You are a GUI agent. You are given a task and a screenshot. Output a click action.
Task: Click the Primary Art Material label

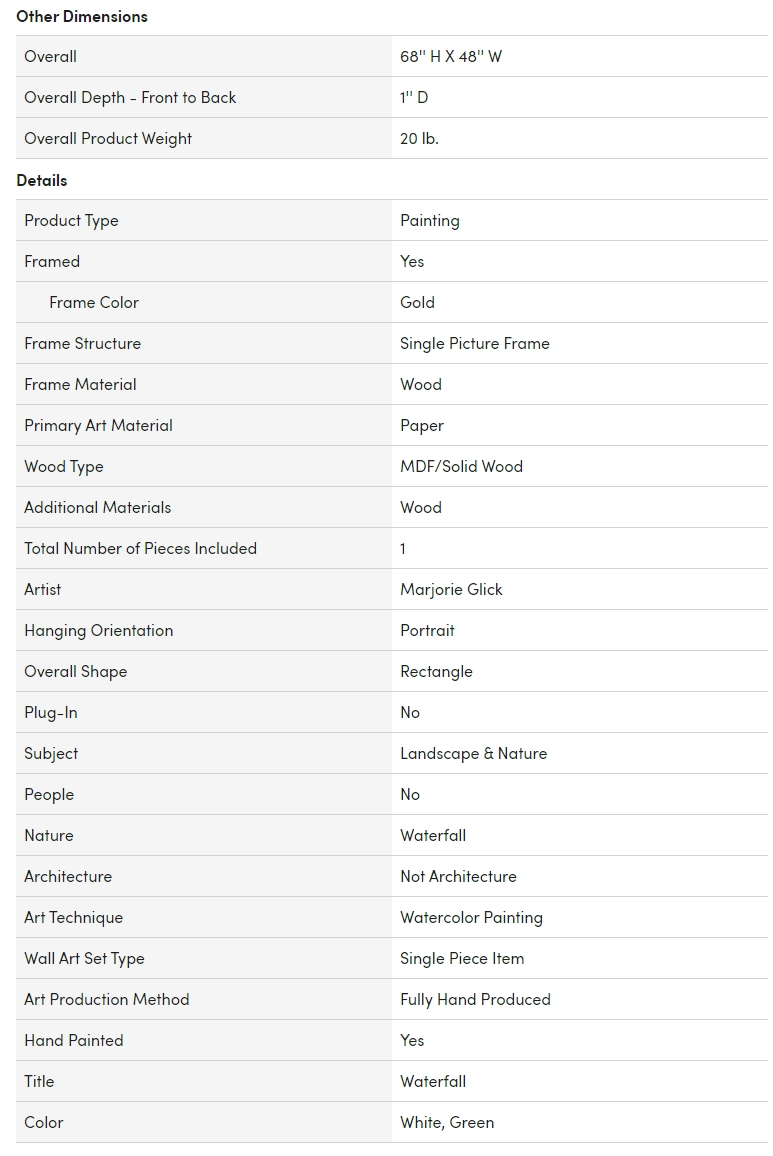click(x=98, y=425)
